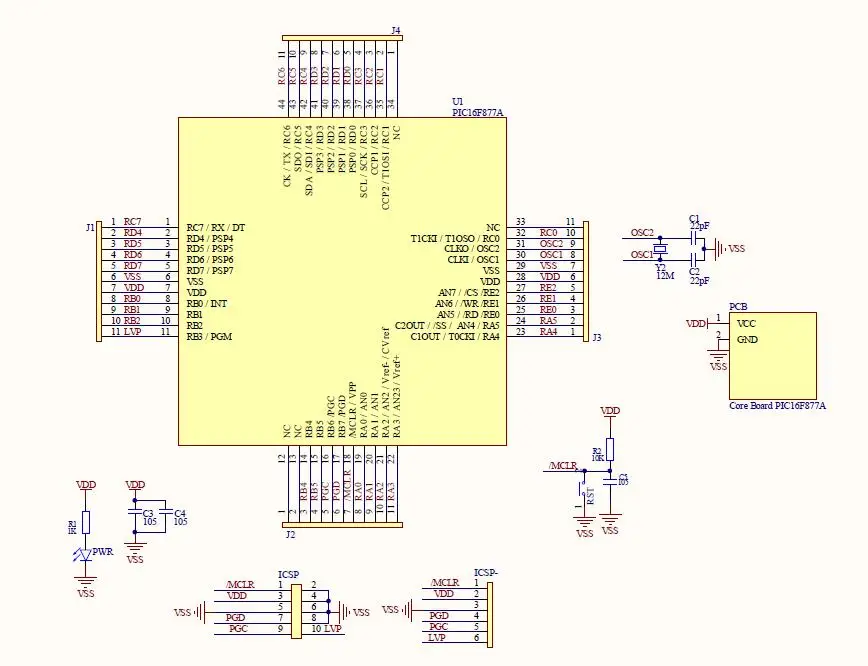The height and width of the screenshot is (666, 868).
Task: Select the '/MCLR / VPP' pin name
Action: 352,410
